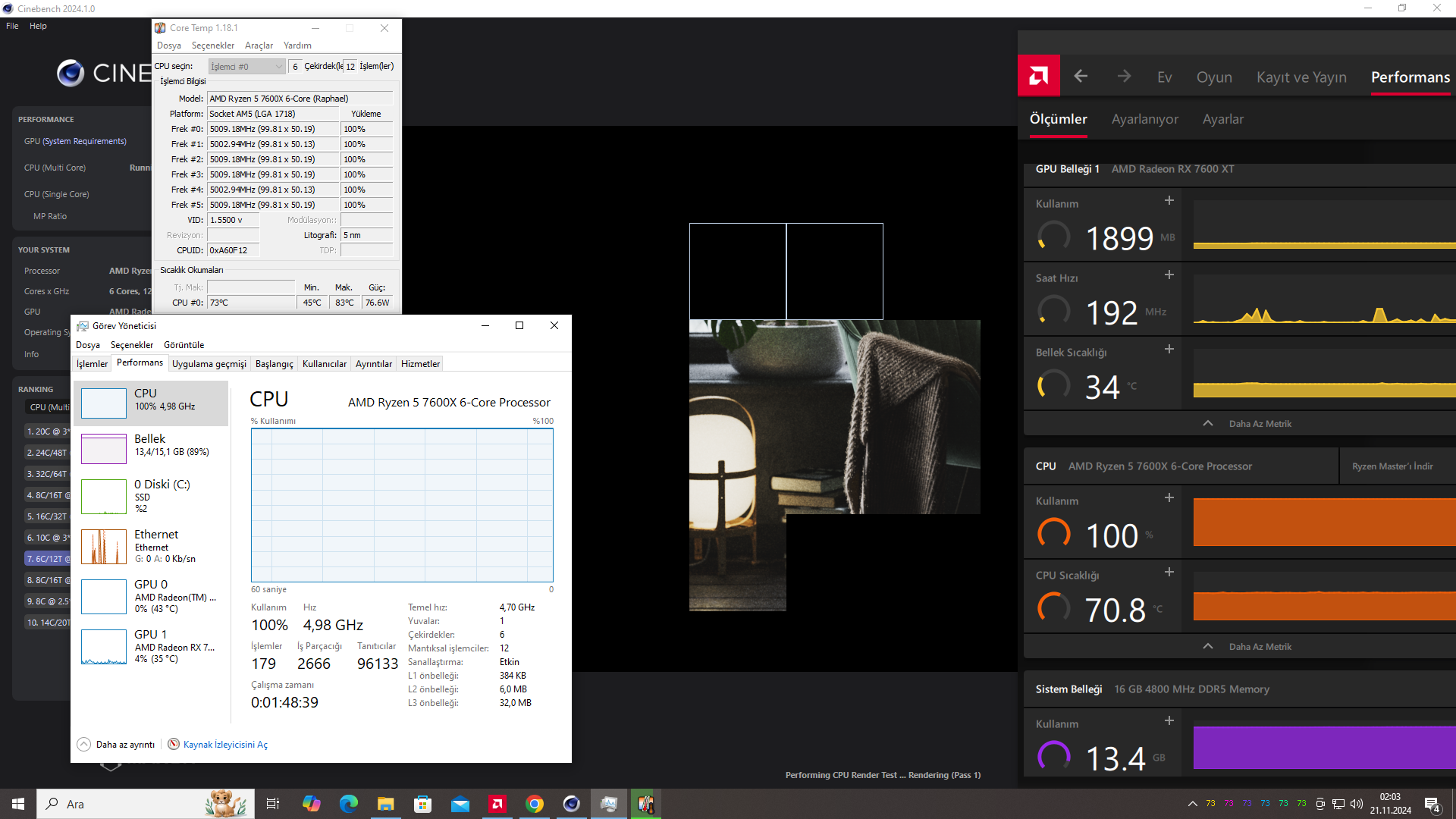The width and height of the screenshot is (1456, 819).
Task: Switch to Core Temp taskbar icon
Action: [646, 804]
